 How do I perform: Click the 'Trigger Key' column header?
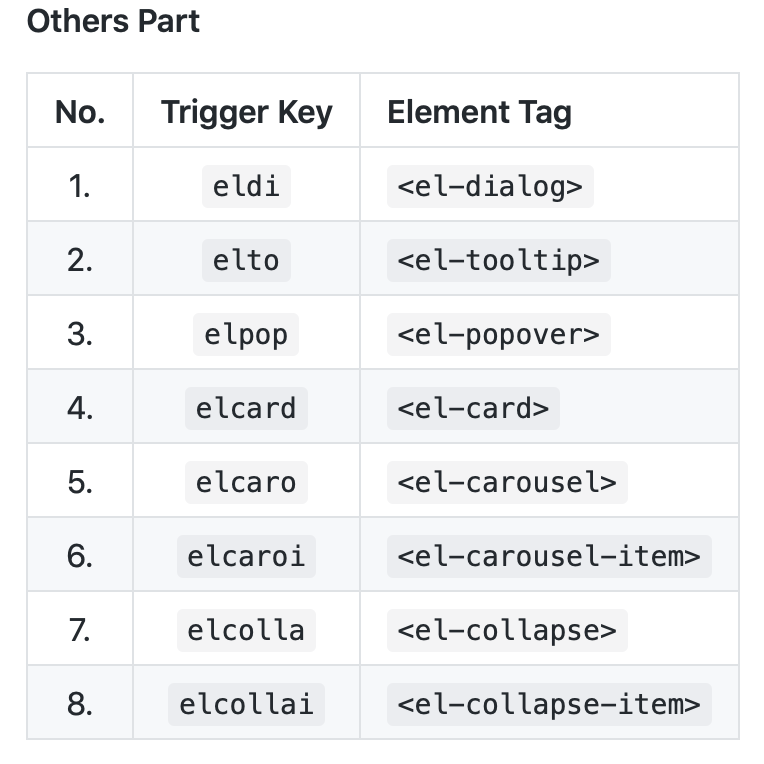click(247, 112)
